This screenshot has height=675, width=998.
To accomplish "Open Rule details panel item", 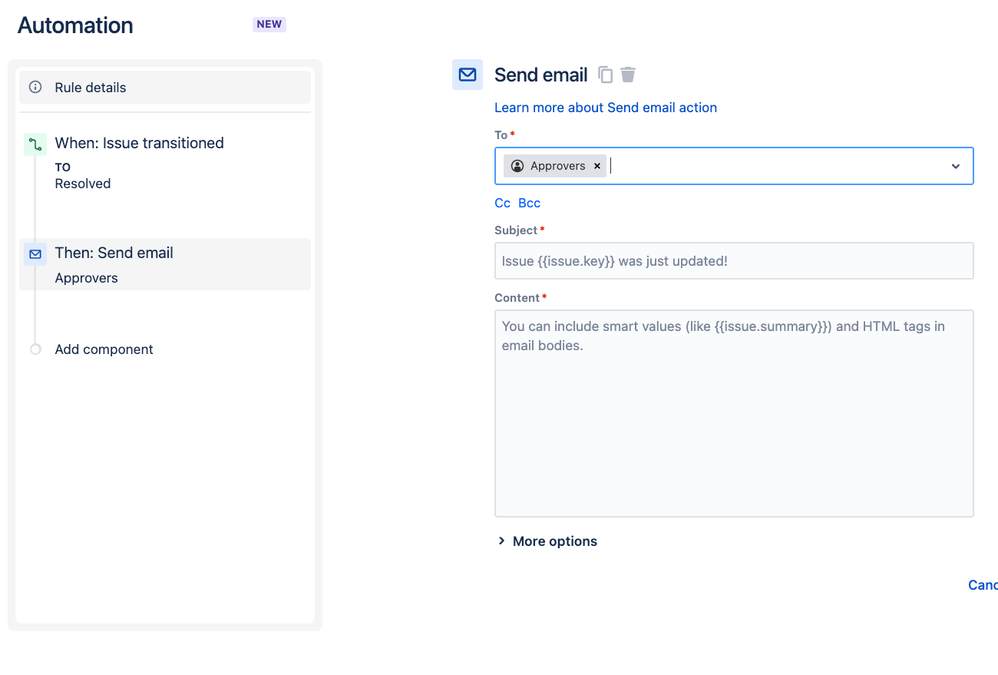I will (x=165, y=87).
